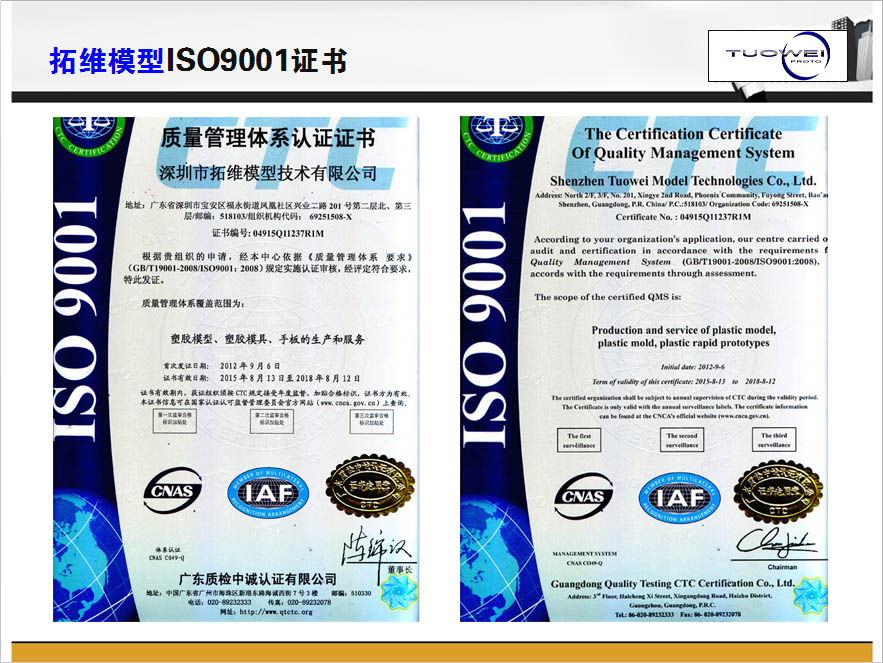Click the slide title 拓维模型ISO9001证书
This screenshot has width=883, height=663.
[198, 61]
